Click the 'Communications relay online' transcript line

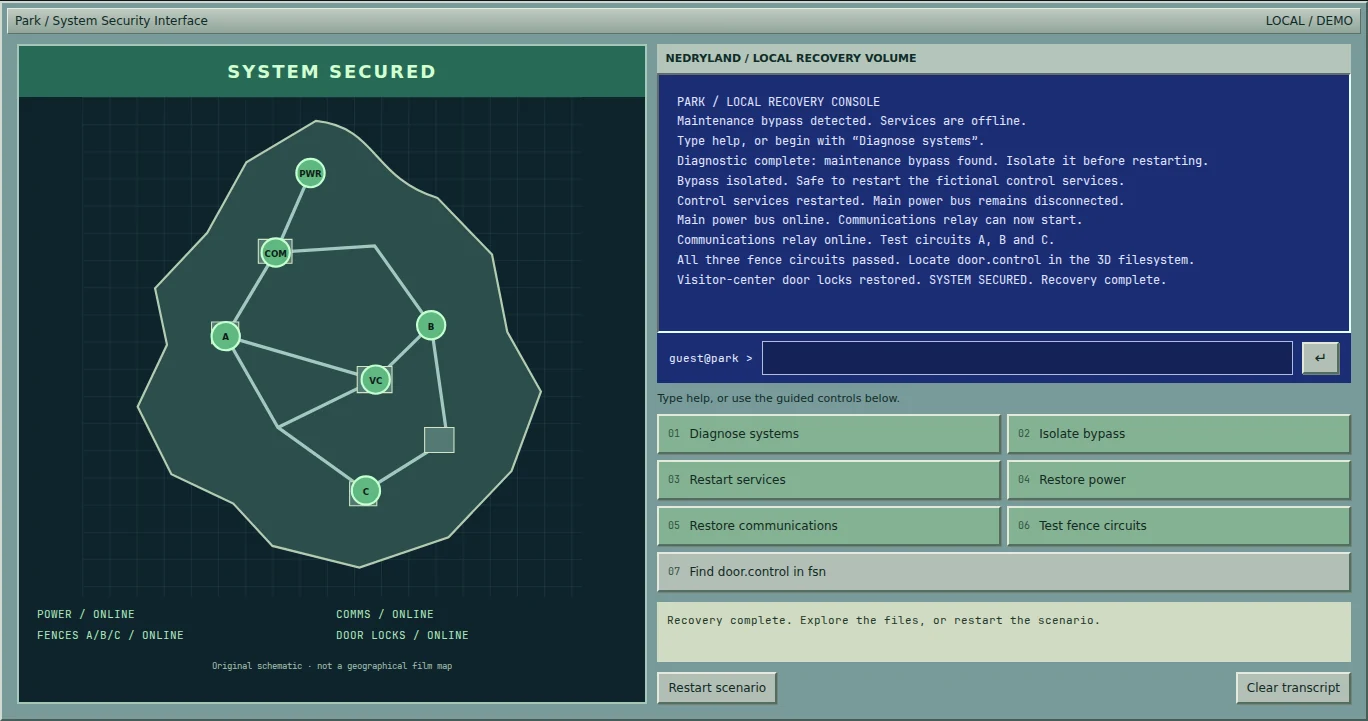coord(866,240)
